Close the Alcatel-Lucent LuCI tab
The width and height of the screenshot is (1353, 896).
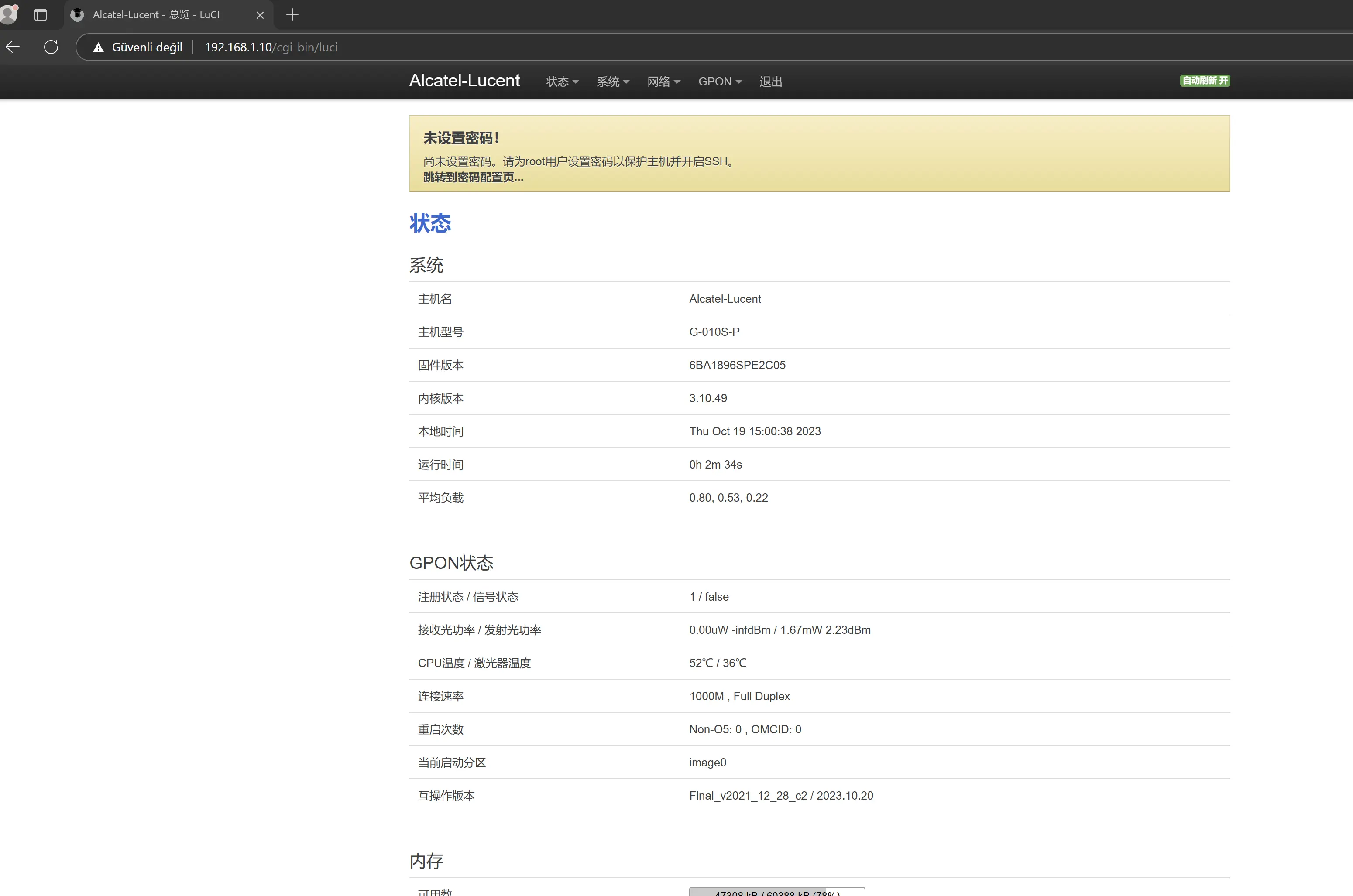click(x=260, y=15)
